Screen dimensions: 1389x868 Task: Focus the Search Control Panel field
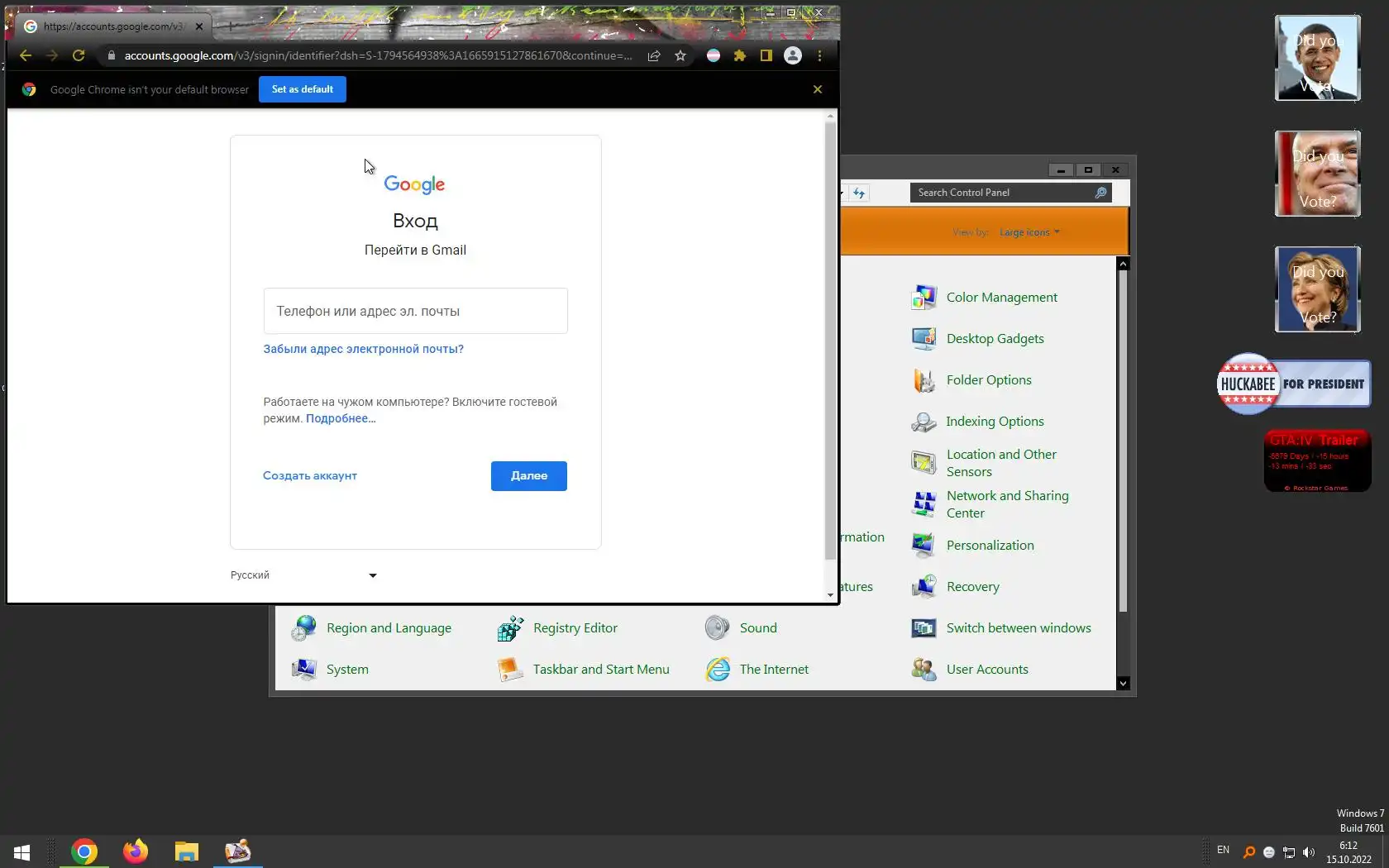tap(1000, 193)
